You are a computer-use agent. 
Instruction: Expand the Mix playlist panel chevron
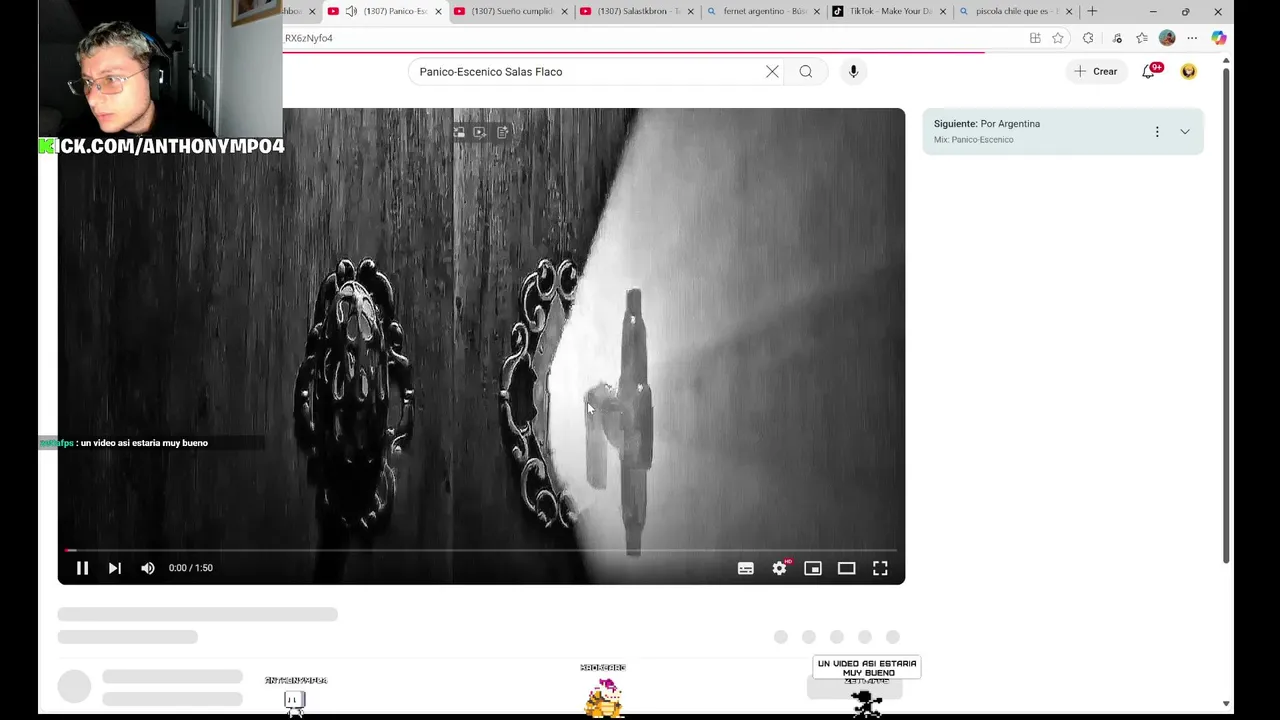pyautogui.click(x=1185, y=132)
